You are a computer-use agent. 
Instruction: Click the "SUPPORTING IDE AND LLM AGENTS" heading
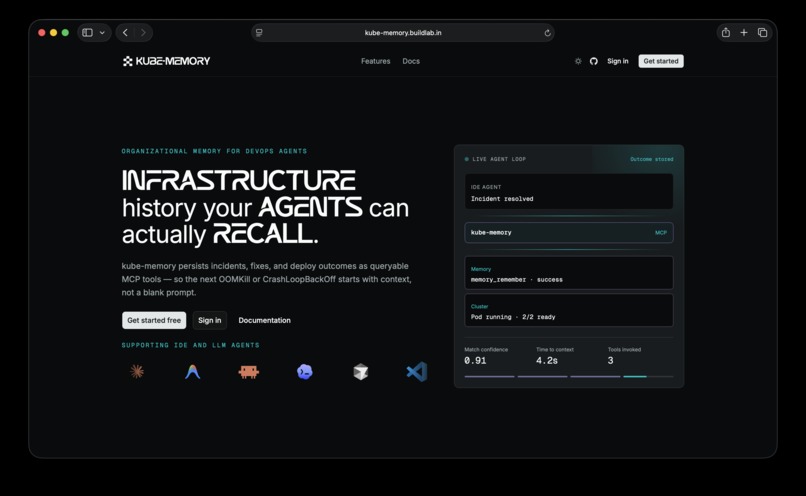tap(190, 345)
